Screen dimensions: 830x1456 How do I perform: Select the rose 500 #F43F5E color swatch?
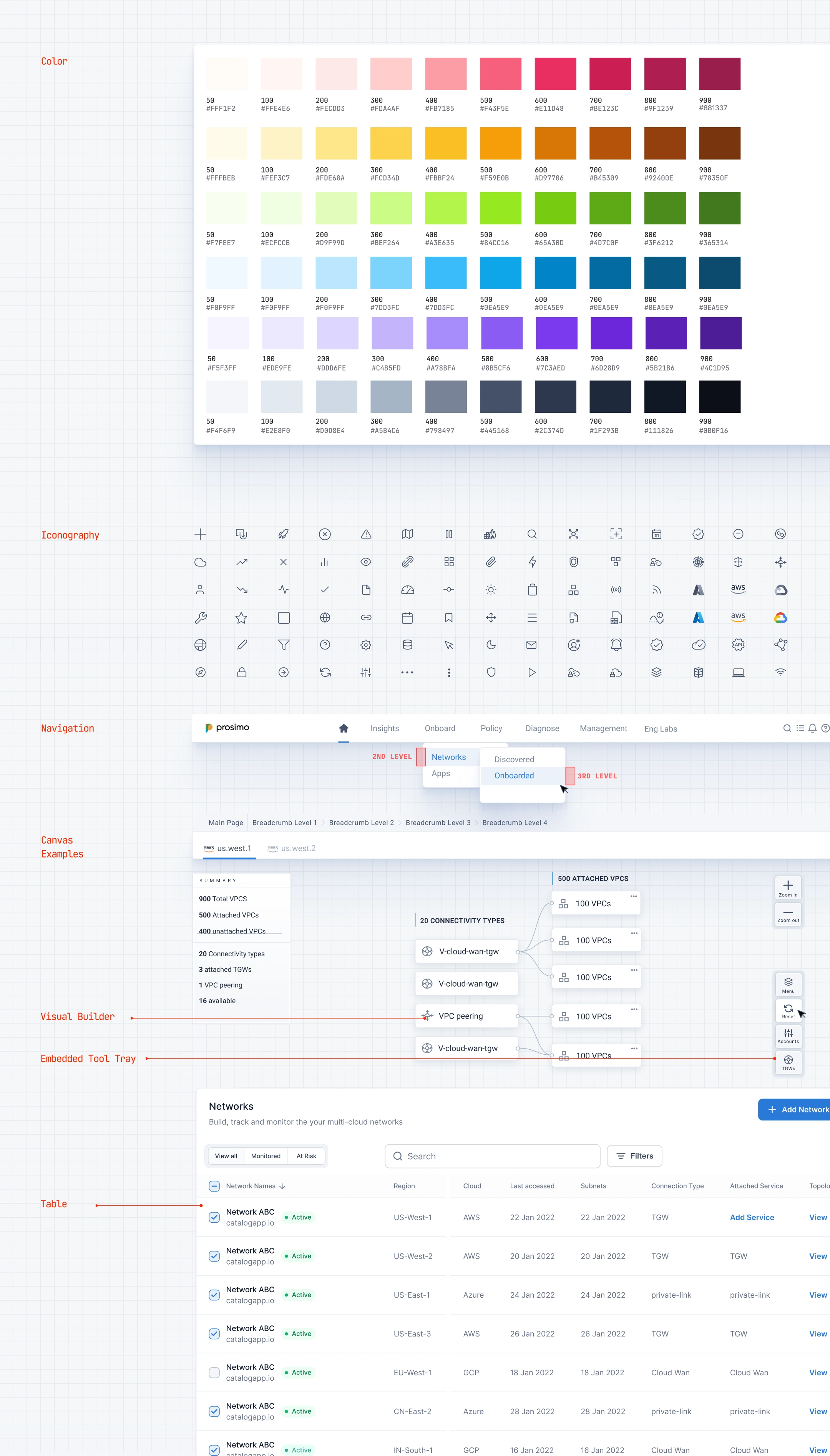click(500, 73)
